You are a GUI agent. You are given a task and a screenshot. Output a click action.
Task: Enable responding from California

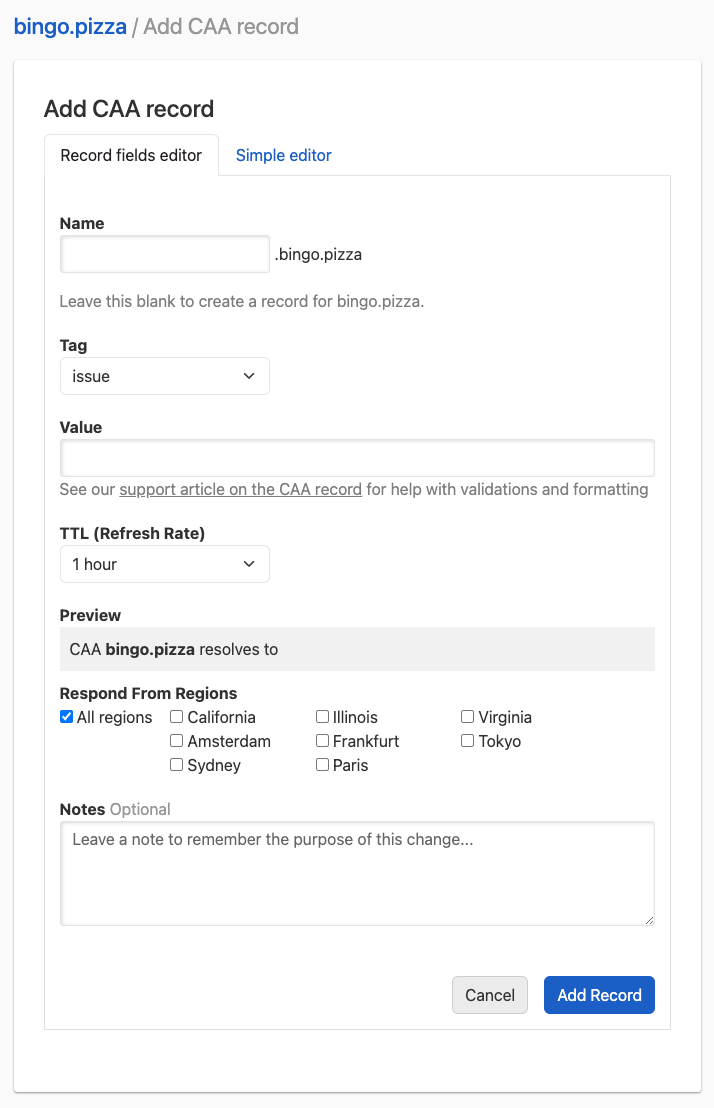176,717
